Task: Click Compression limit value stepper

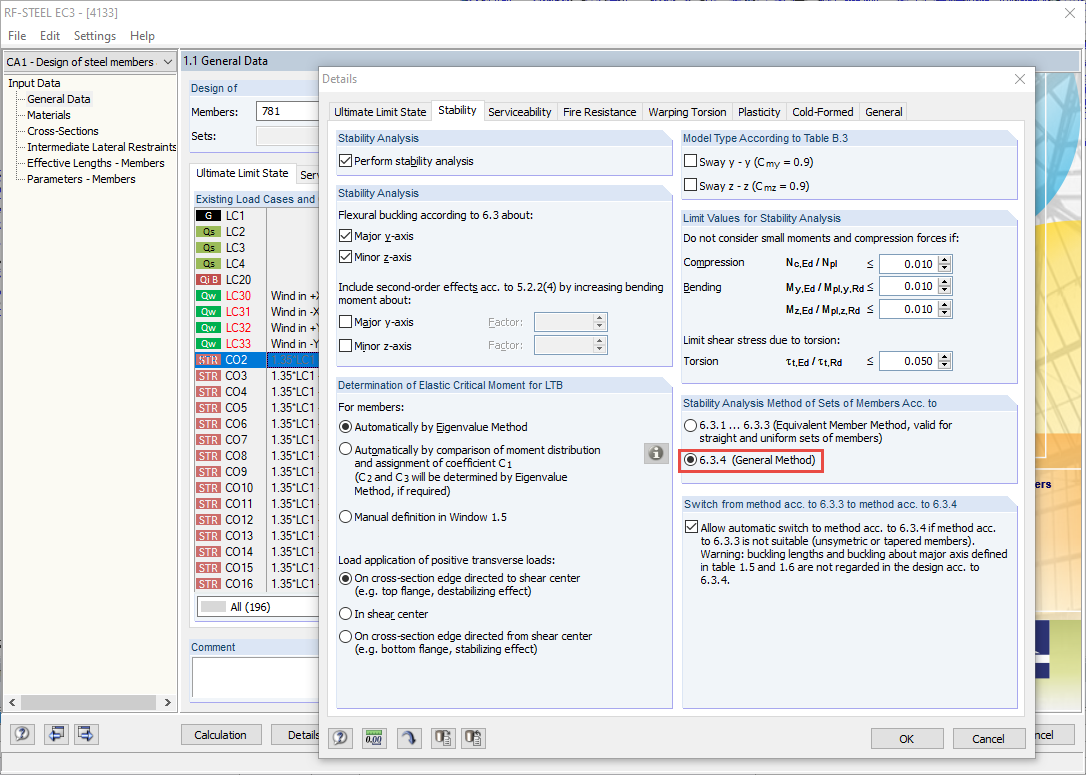Action: pos(945,264)
